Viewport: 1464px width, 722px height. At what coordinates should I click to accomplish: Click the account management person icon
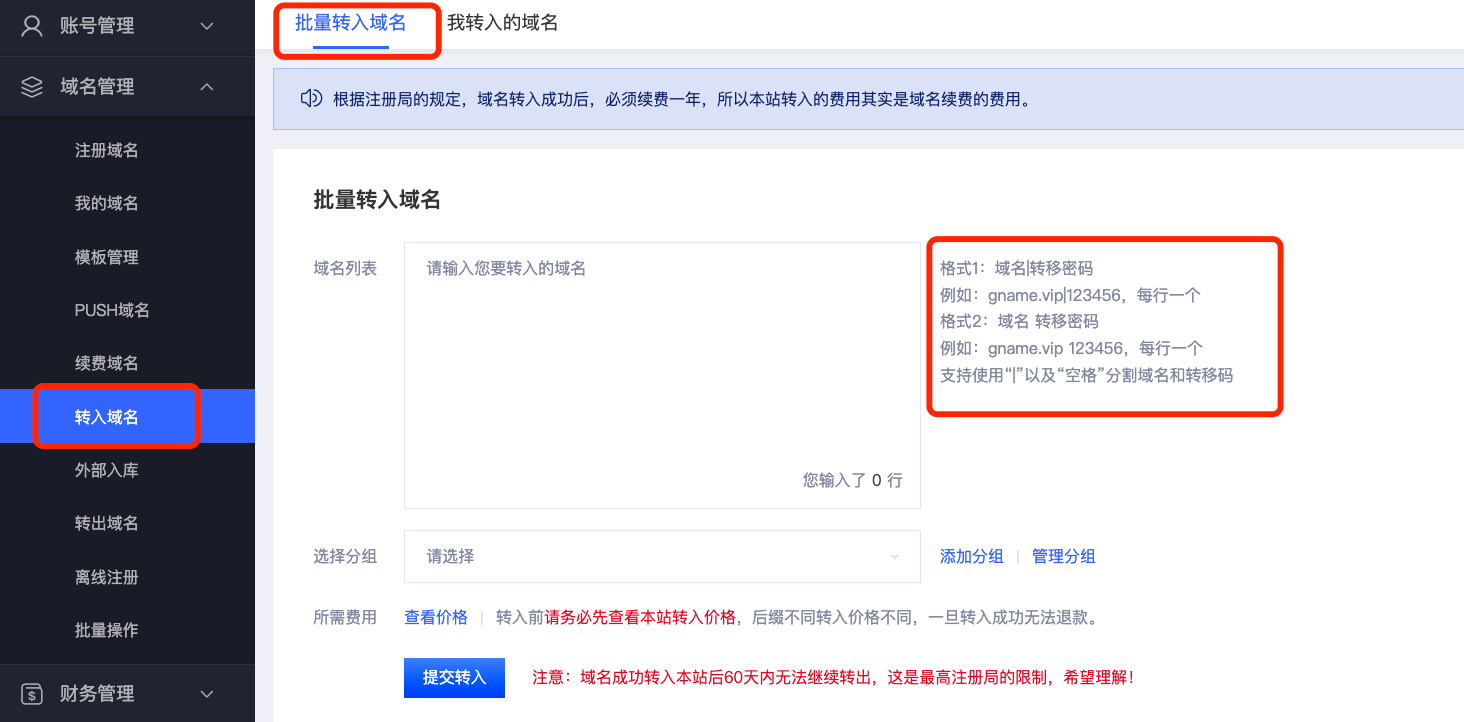32,26
